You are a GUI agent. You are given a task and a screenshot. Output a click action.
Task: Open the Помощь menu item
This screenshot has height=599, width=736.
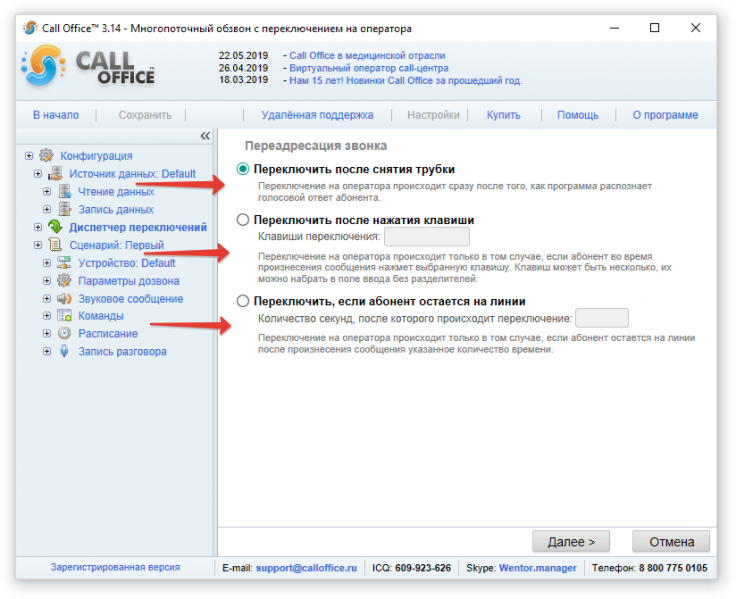pyautogui.click(x=578, y=115)
